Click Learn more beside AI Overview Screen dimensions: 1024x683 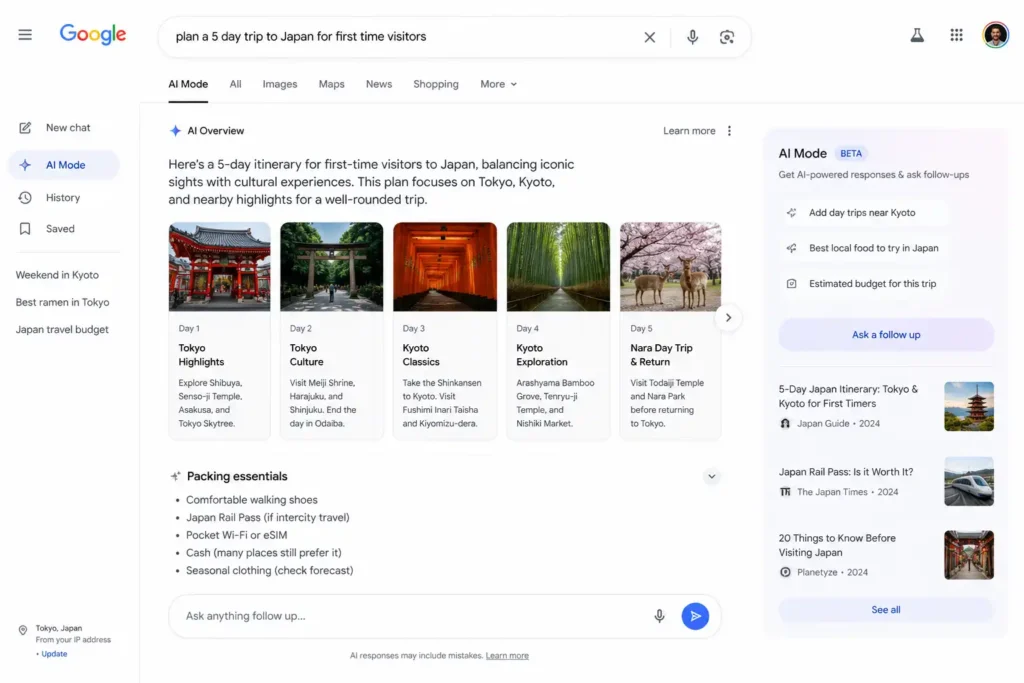pyautogui.click(x=689, y=131)
